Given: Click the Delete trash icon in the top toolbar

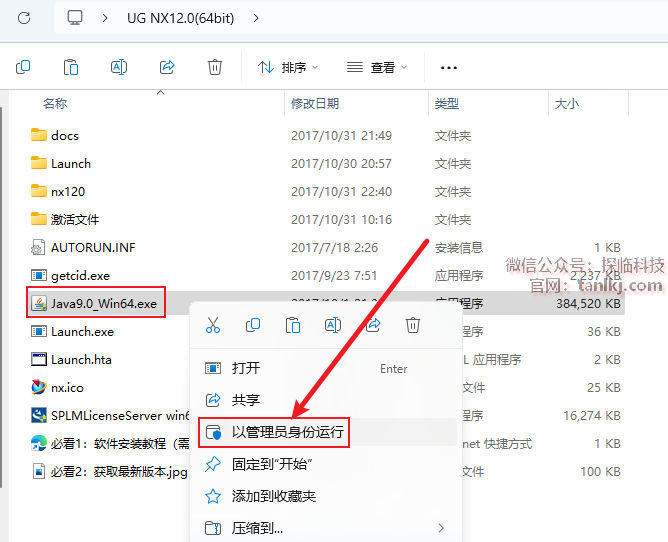Looking at the screenshot, I should (x=215, y=67).
